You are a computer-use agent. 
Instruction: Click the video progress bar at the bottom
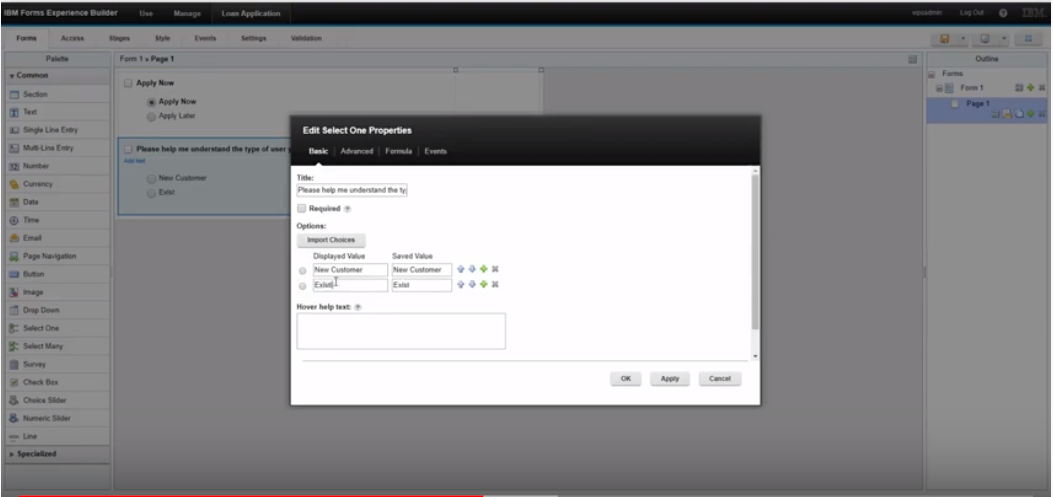[526, 496]
